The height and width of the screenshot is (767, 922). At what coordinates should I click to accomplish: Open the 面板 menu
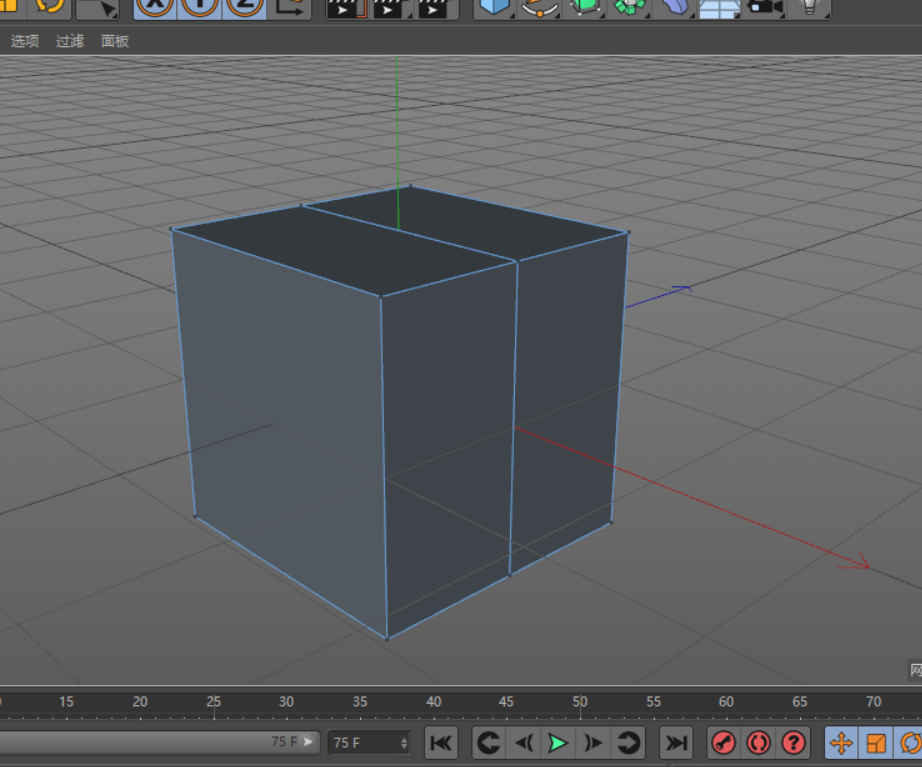[x=115, y=41]
